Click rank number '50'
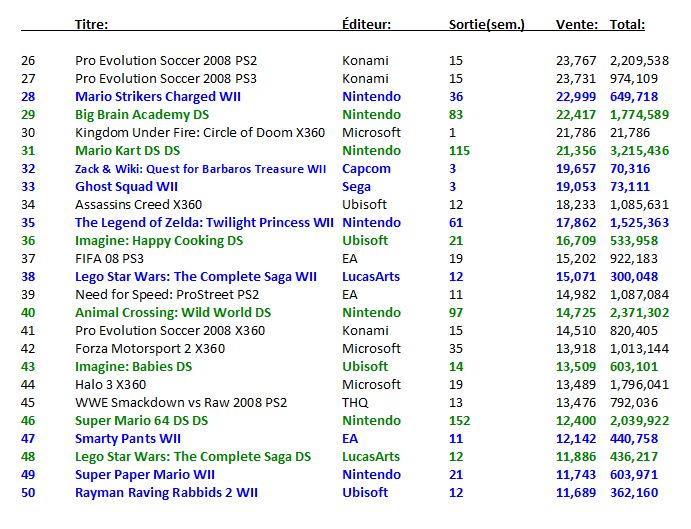Screen dimensions: 691x529 tap(28, 492)
